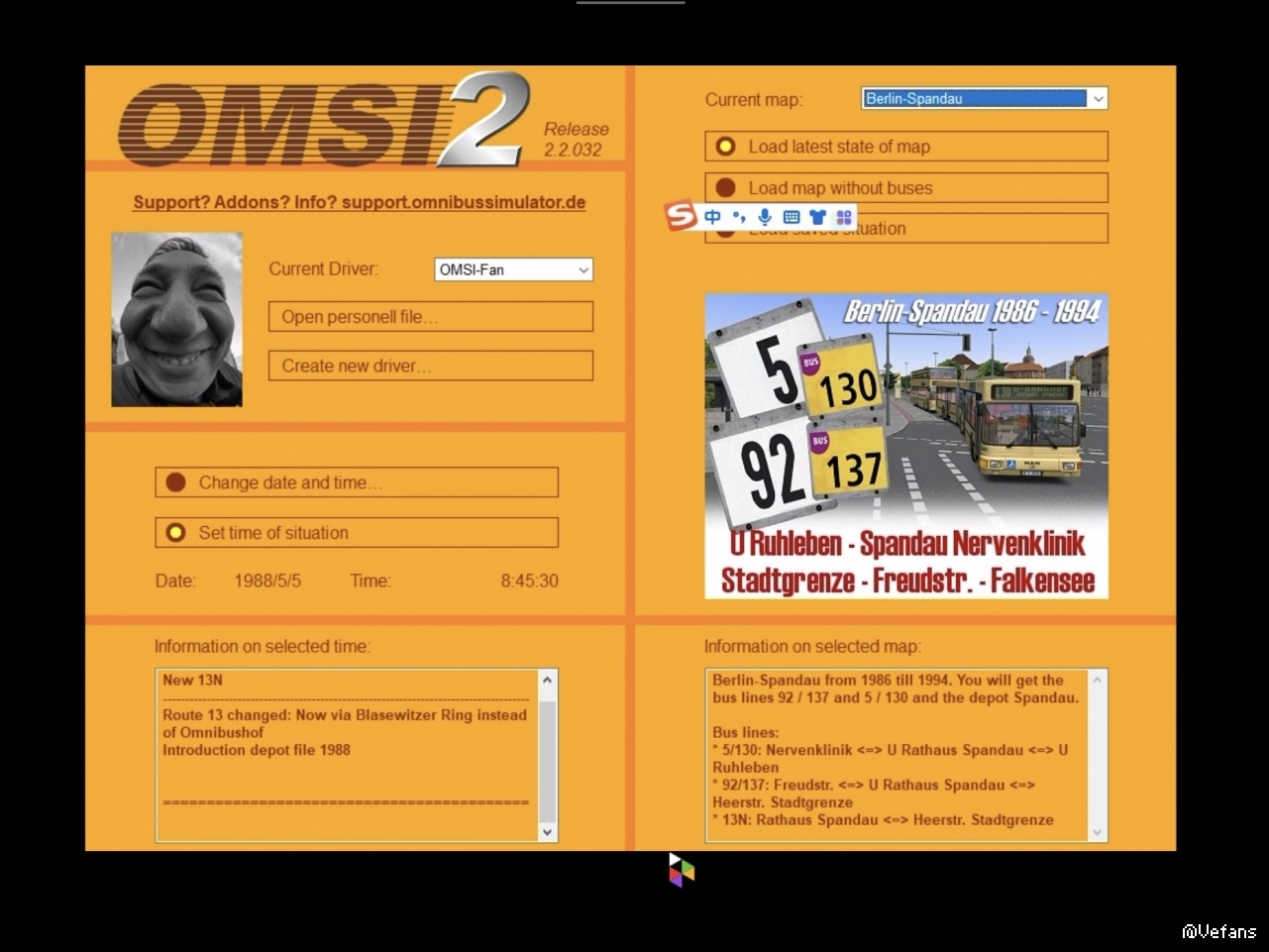Click the Berlin-Spandau map preview image
The image size is (1269, 952).
(906, 446)
